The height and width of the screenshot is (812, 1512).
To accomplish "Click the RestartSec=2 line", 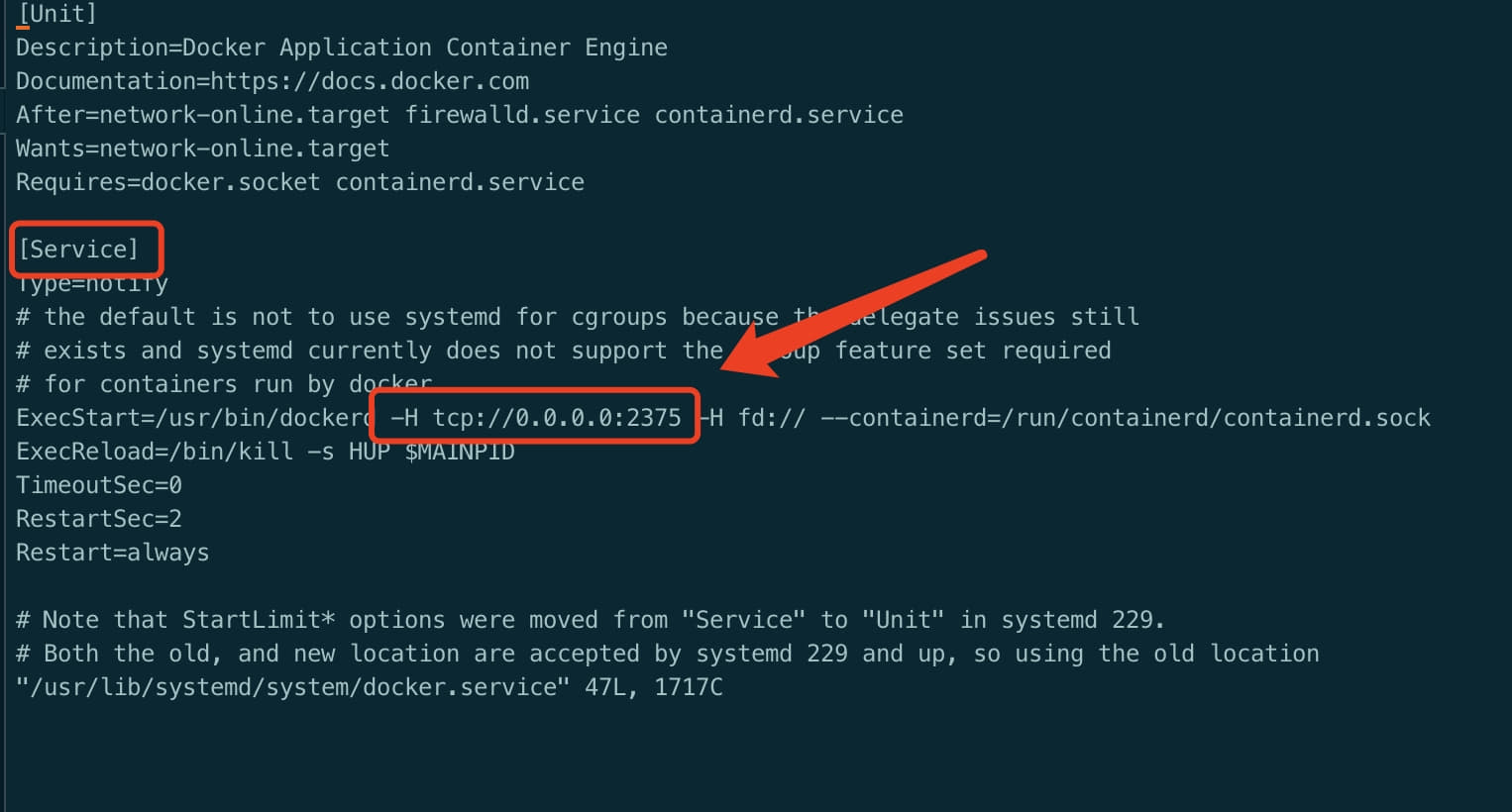I will tap(99, 519).
